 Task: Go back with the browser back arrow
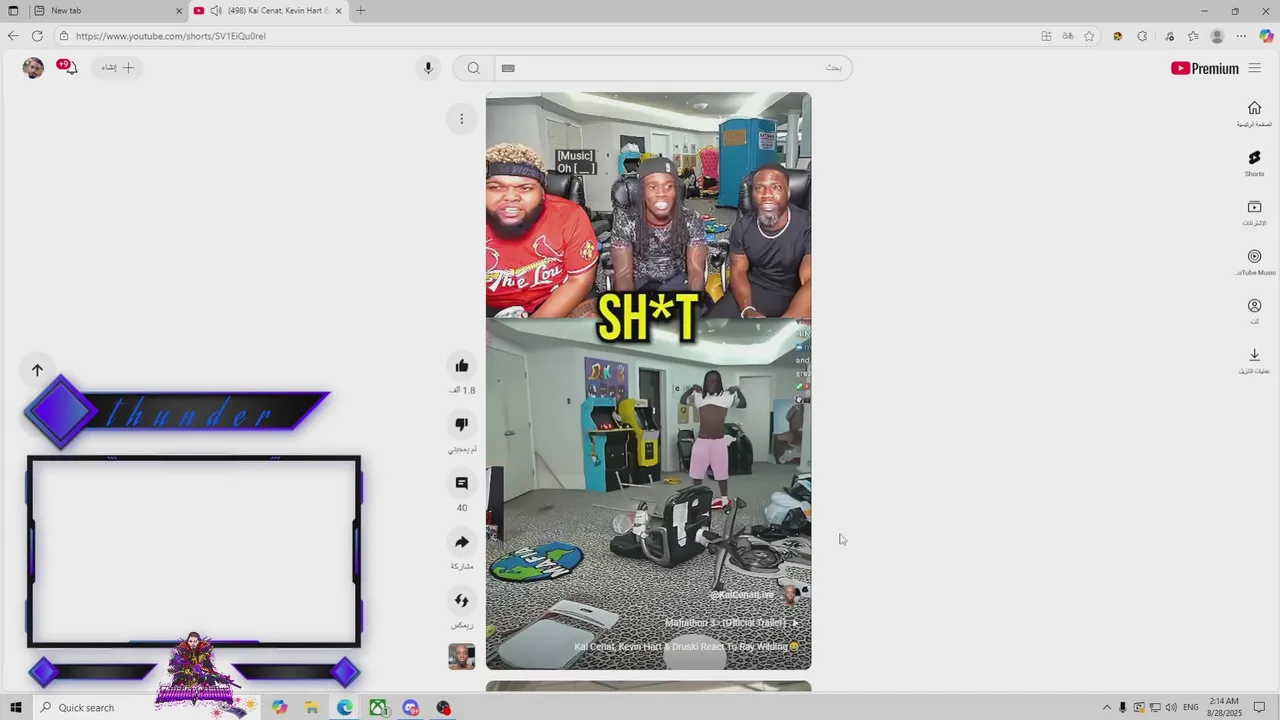12,36
